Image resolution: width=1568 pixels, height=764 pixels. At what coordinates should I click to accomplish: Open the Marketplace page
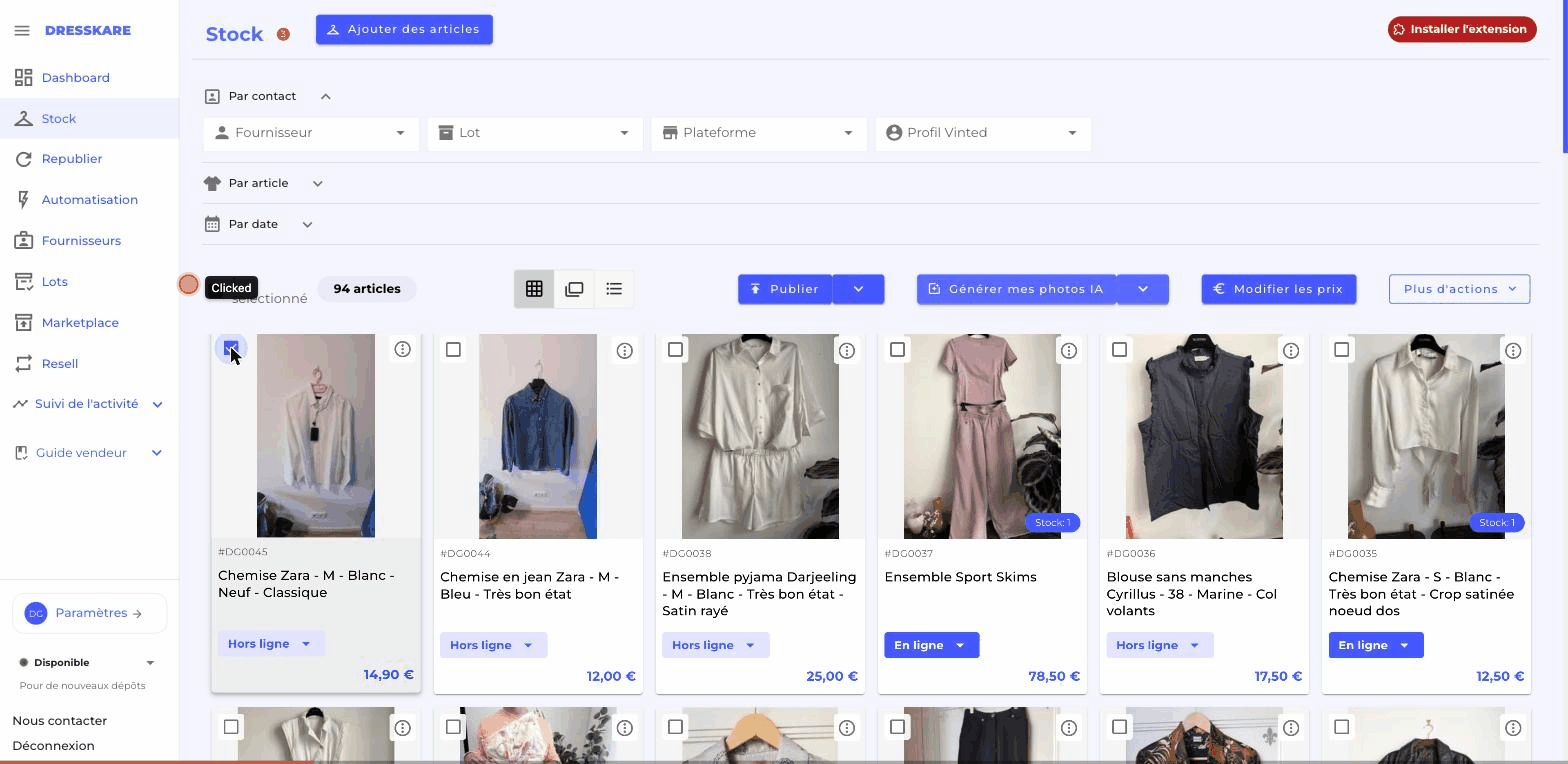(80, 323)
